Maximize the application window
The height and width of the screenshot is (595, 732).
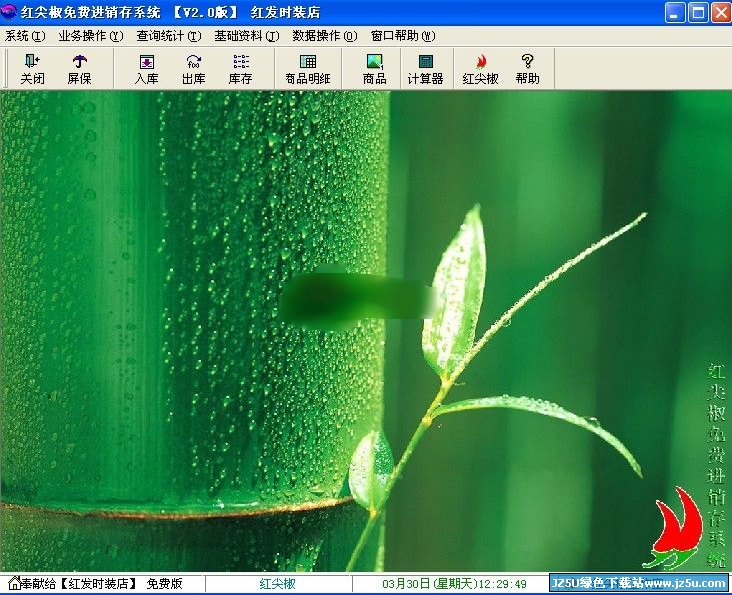pyautogui.click(x=697, y=12)
